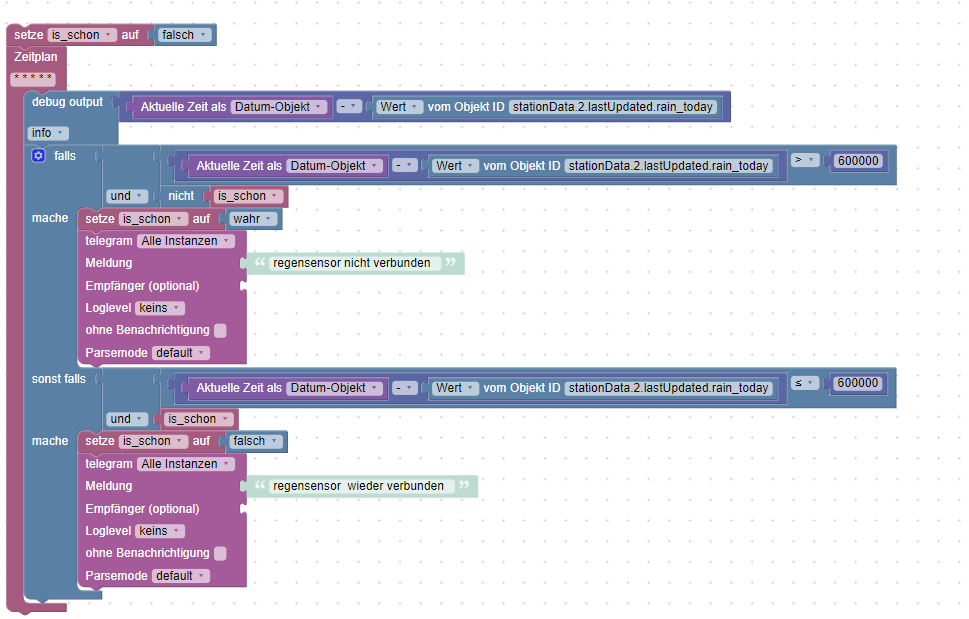Open is_schon dropdown in 'setze auf falsch' mache block
The image size is (969, 619).
[x=153, y=441]
